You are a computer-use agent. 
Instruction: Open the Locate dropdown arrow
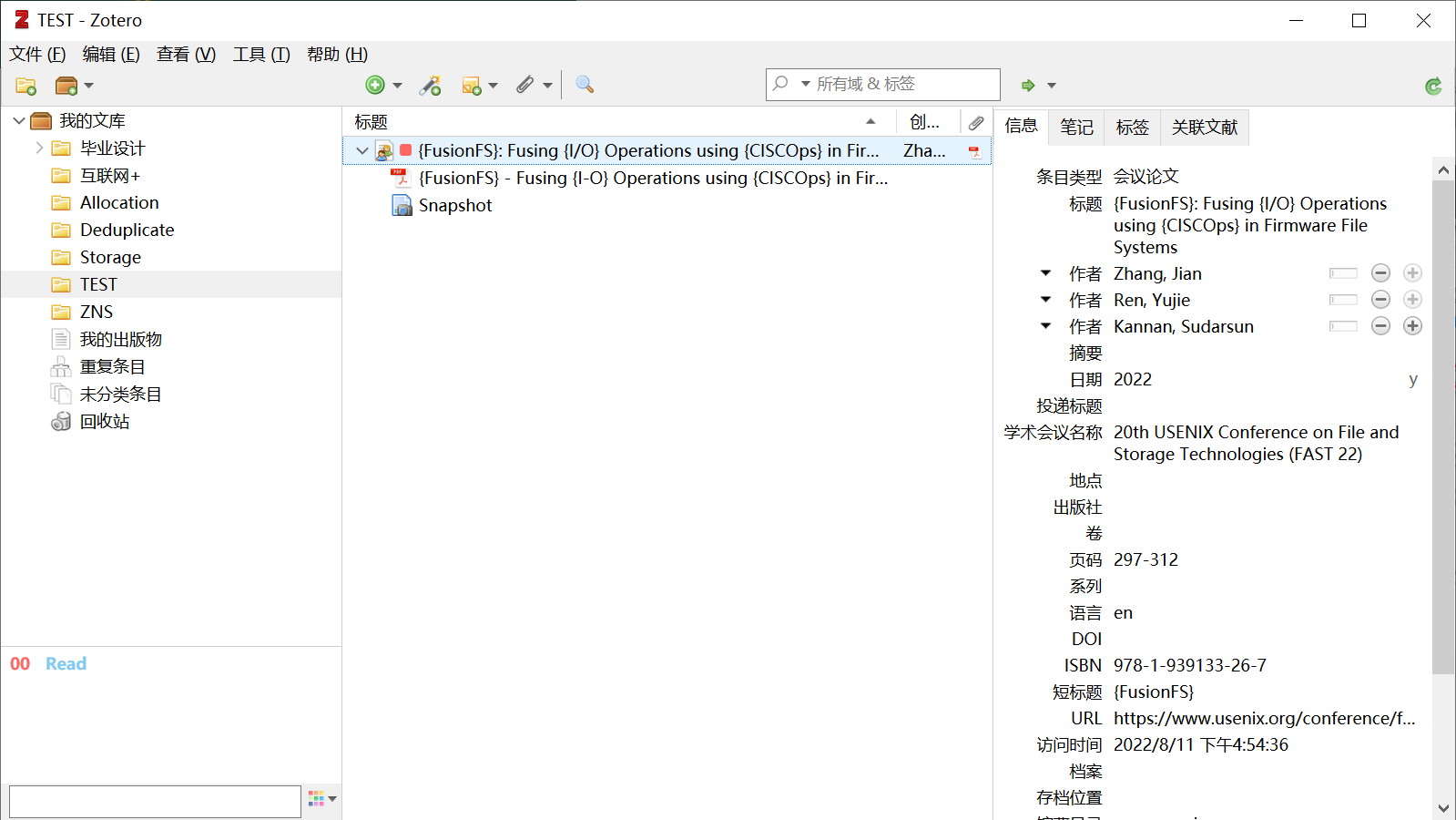[1052, 86]
